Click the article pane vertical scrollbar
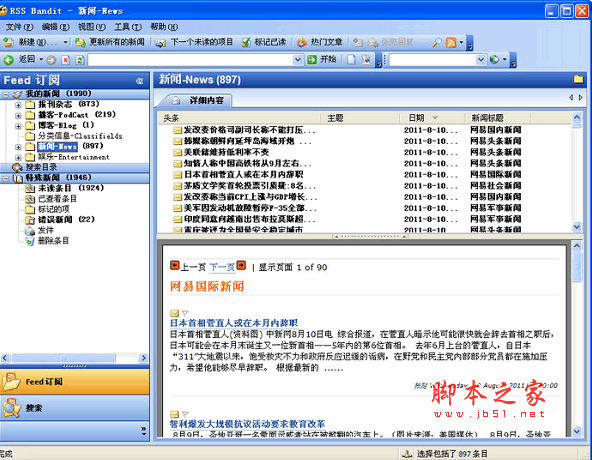Image resolution: width=592 pixels, height=460 pixels. coord(577,266)
